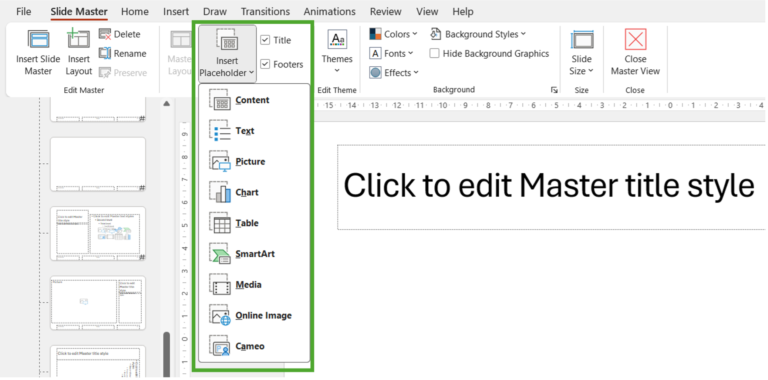This screenshot has width=768, height=380.
Task: Select the Slide Master tab
Action: [79, 11]
